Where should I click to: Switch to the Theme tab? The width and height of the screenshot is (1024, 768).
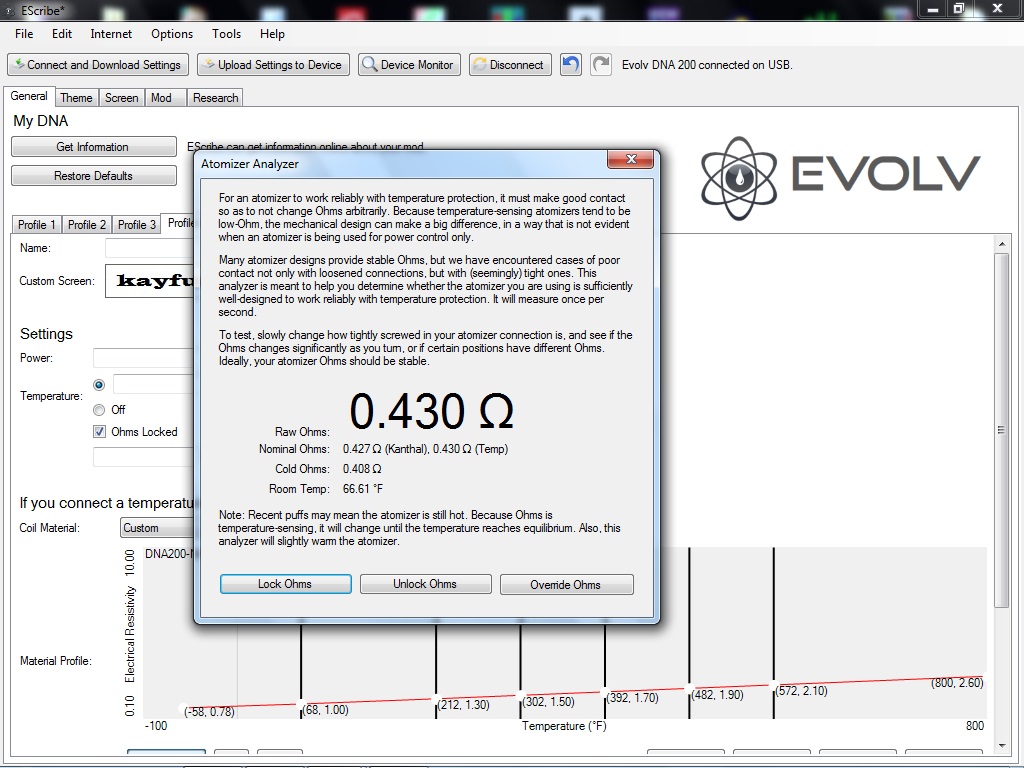click(76, 98)
